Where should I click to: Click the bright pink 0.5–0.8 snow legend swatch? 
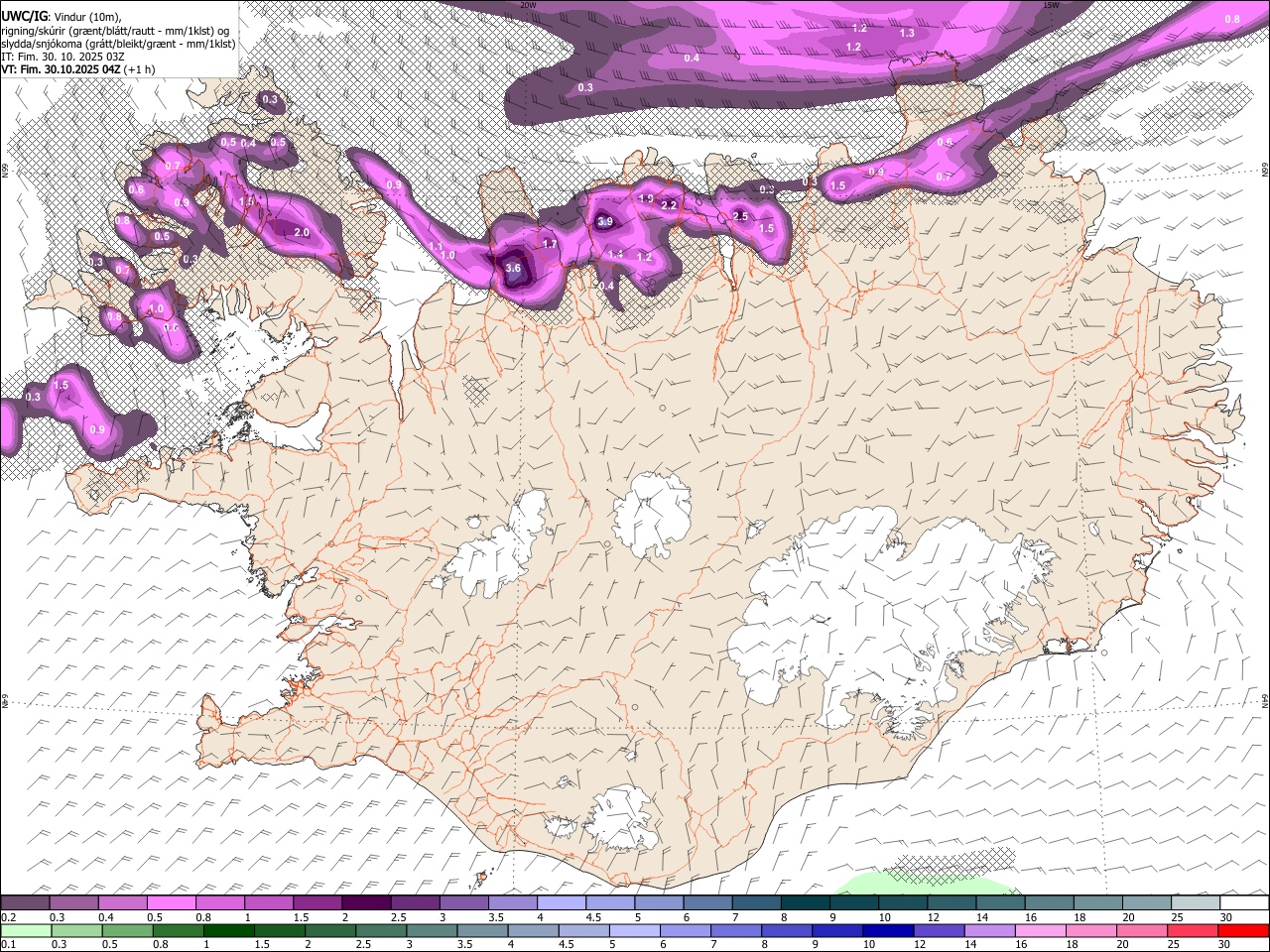(171, 903)
